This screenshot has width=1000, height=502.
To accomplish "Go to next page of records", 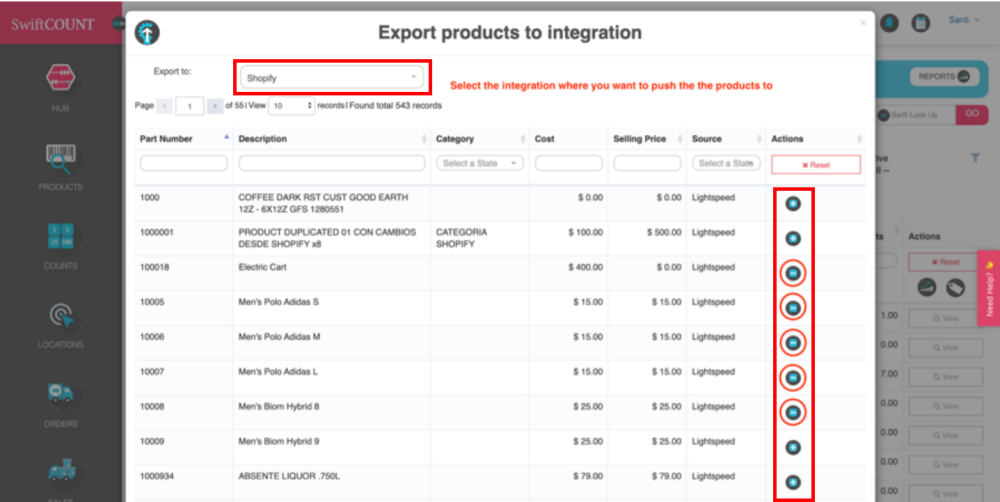I will [215, 106].
